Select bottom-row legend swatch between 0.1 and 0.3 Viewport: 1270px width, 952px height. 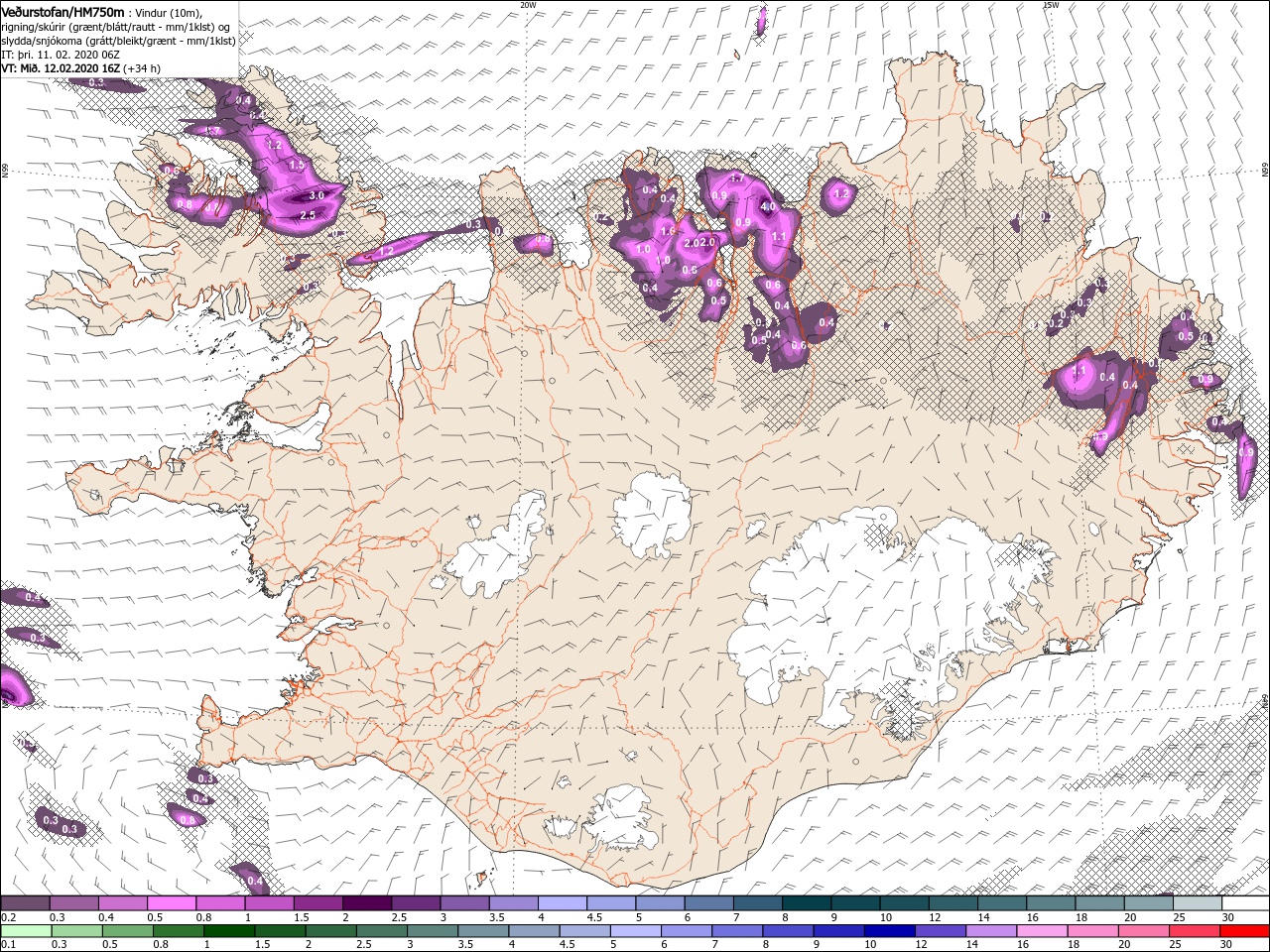pos(25,931)
